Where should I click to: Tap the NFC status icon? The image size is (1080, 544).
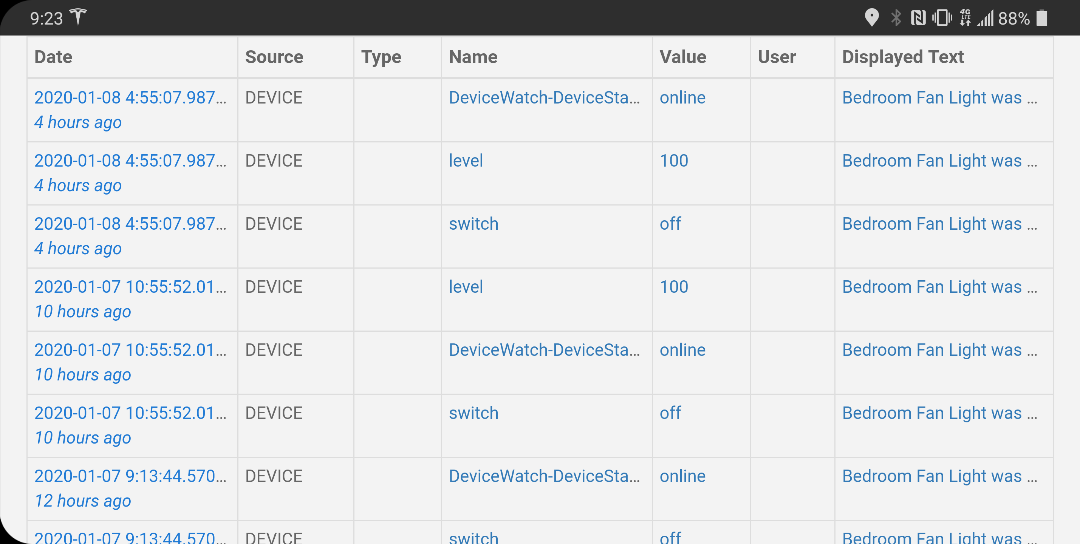(x=917, y=18)
